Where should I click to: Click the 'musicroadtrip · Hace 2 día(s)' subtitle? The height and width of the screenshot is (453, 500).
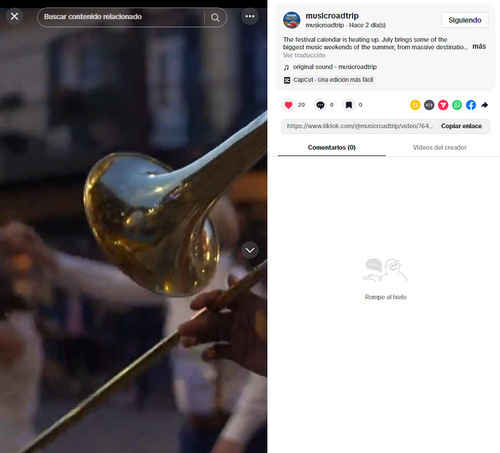pos(346,25)
